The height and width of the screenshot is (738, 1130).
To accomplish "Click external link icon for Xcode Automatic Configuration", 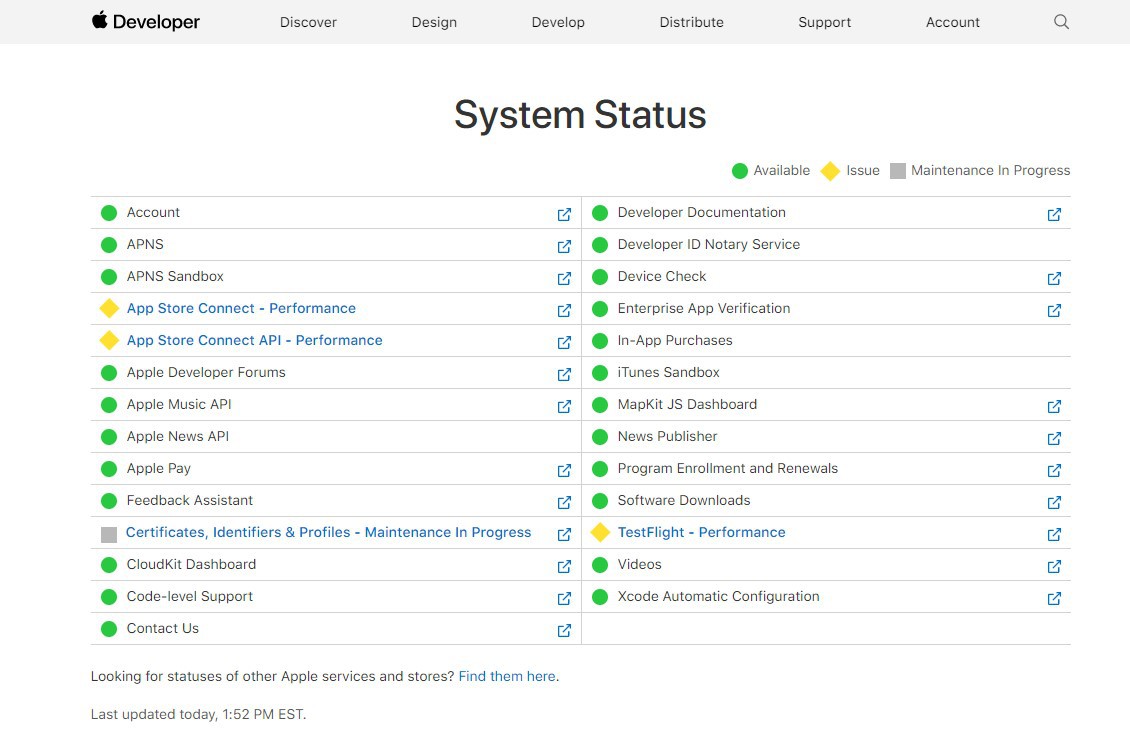I will click(x=1054, y=598).
